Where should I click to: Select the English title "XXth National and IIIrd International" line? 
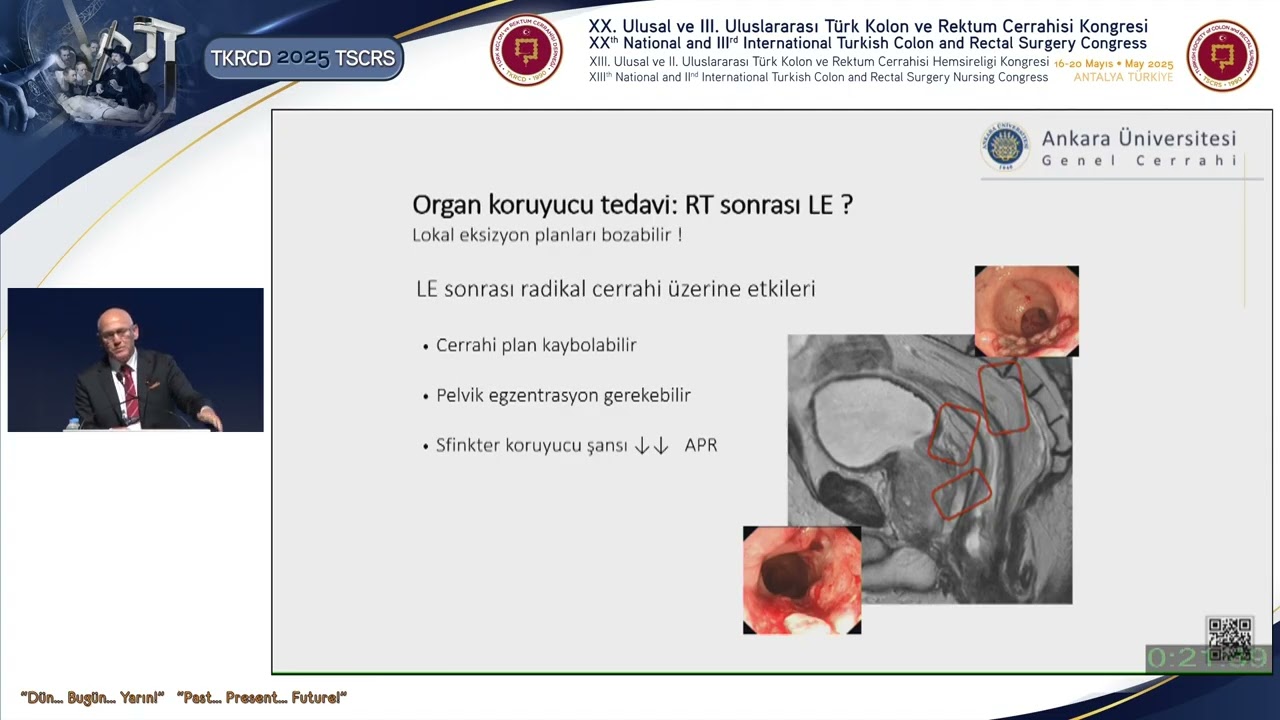coord(868,44)
